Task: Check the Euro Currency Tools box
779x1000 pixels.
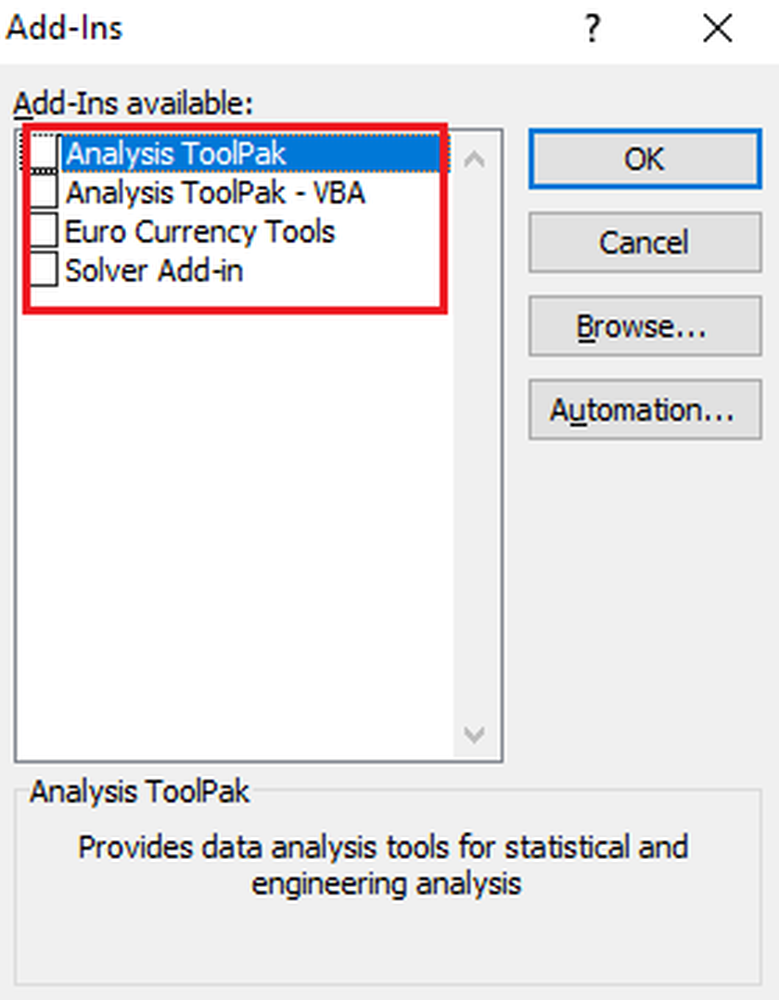Action: point(44,231)
